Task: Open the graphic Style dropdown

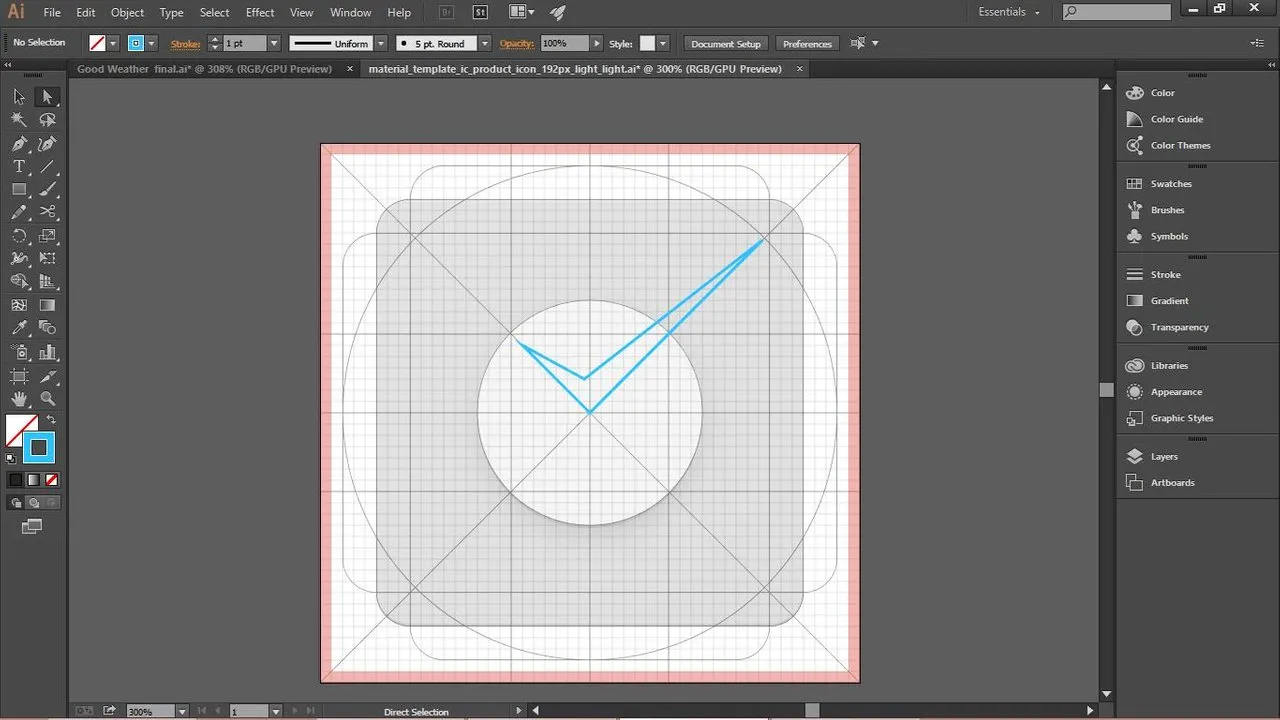Action: click(662, 43)
